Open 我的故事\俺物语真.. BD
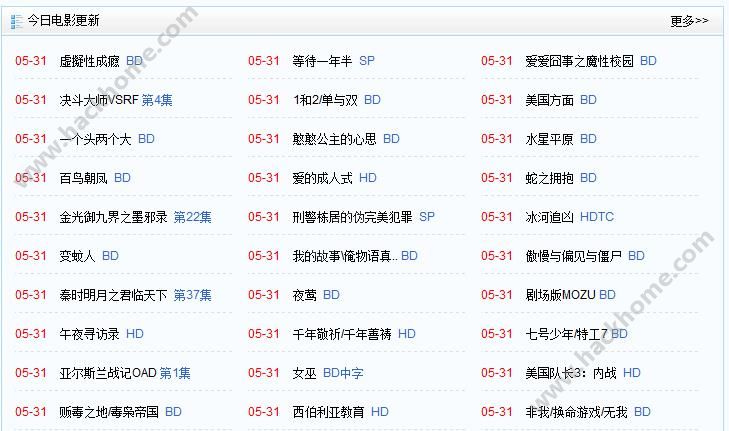 355,256
